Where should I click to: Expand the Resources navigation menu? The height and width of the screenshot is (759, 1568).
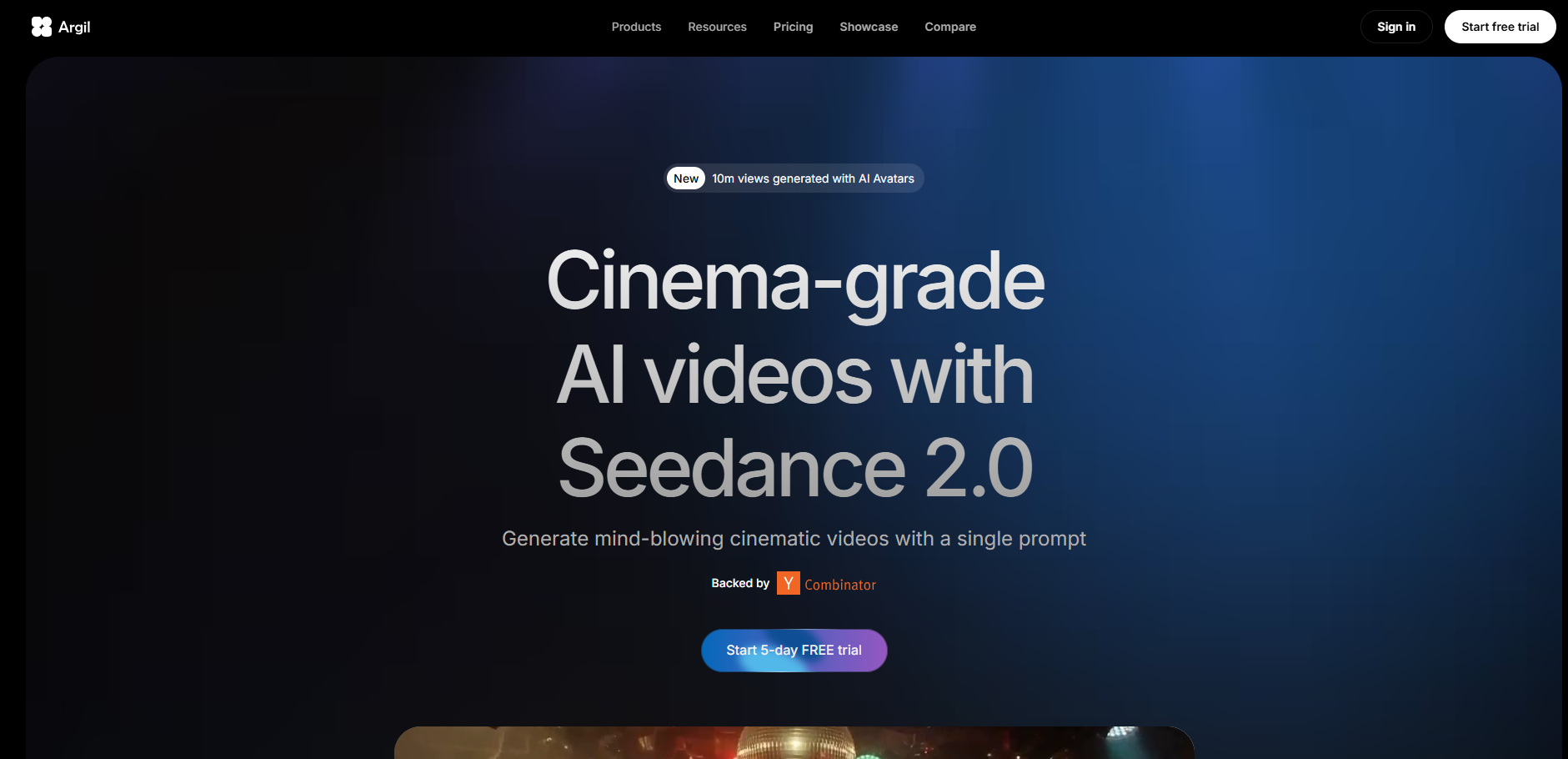coord(717,27)
